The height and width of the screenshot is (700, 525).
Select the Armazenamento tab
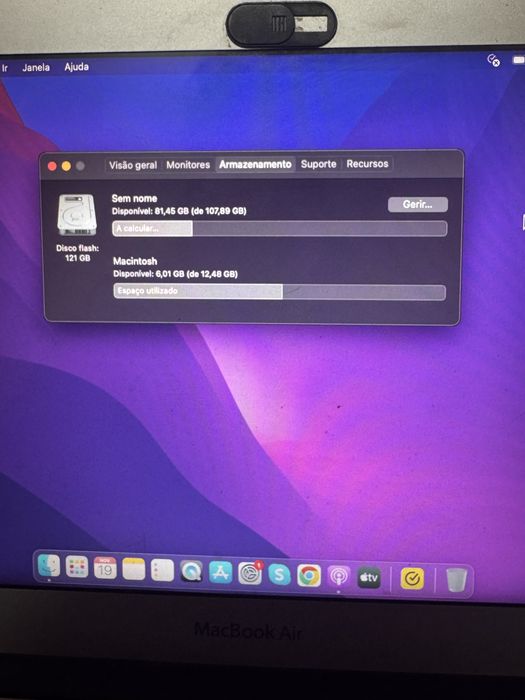tap(255, 164)
